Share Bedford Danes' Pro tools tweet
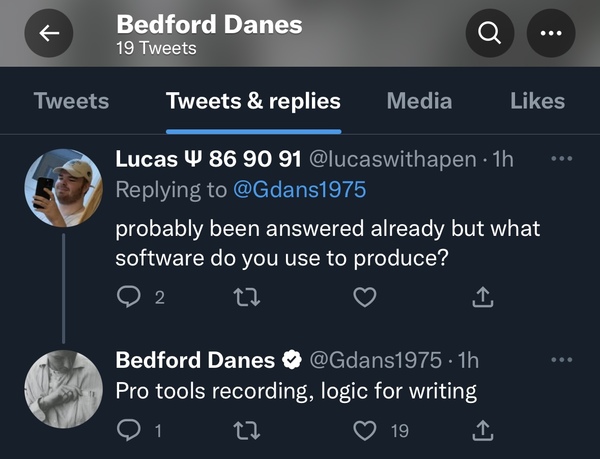This screenshot has height=459, width=600. (x=483, y=430)
